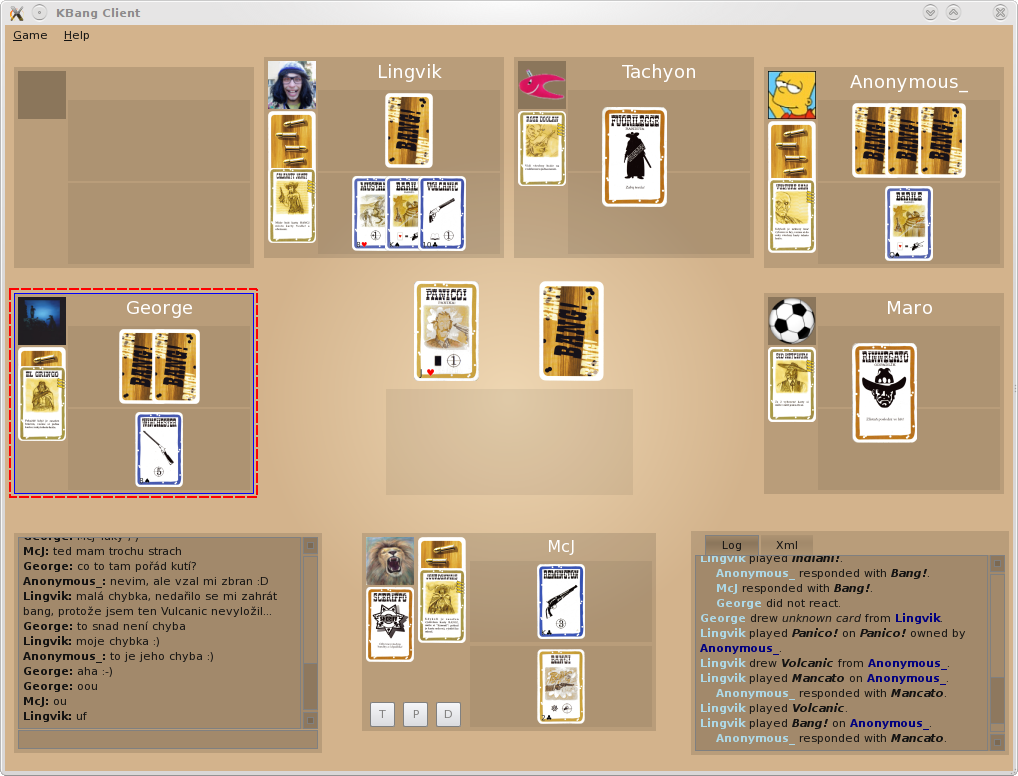The image size is (1018, 776).
Task: Select the Bang! card in McJ's hand
Action: click(x=560, y=686)
